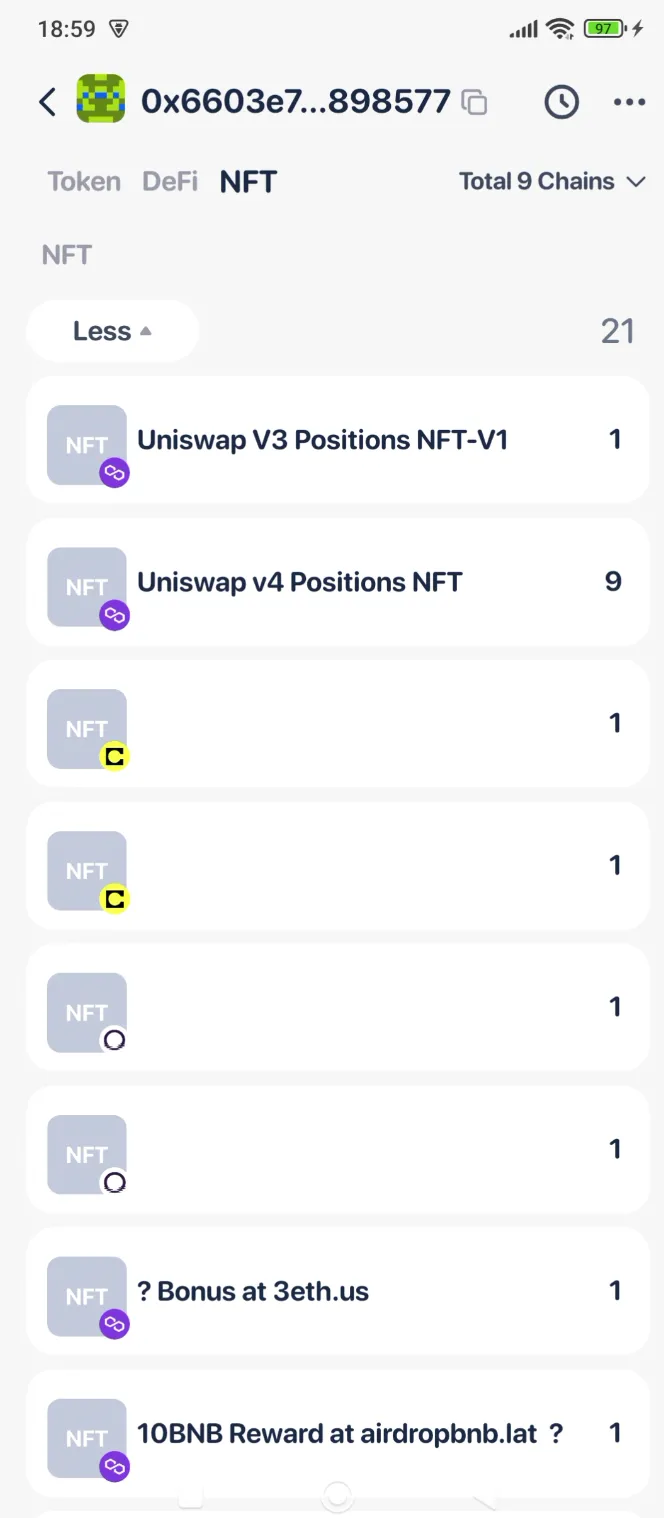This screenshot has height=1518, width=664.
Task: Select the Polygon chain badge on Uniswap V3 Positions
Action: [113, 473]
